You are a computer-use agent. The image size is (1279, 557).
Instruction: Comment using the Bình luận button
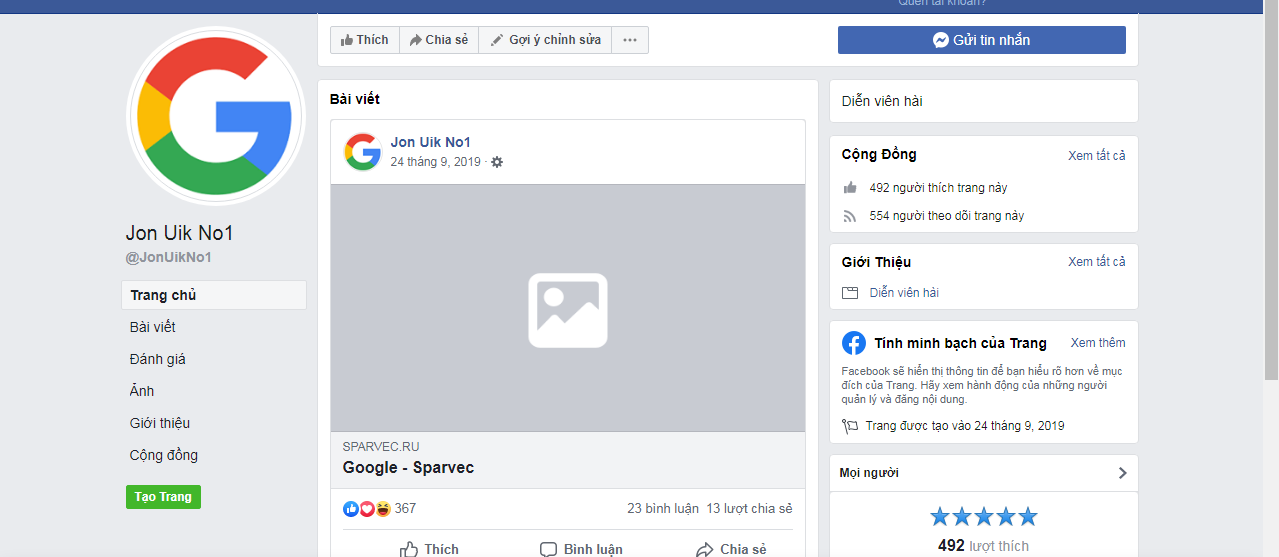pyautogui.click(x=581, y=549)
